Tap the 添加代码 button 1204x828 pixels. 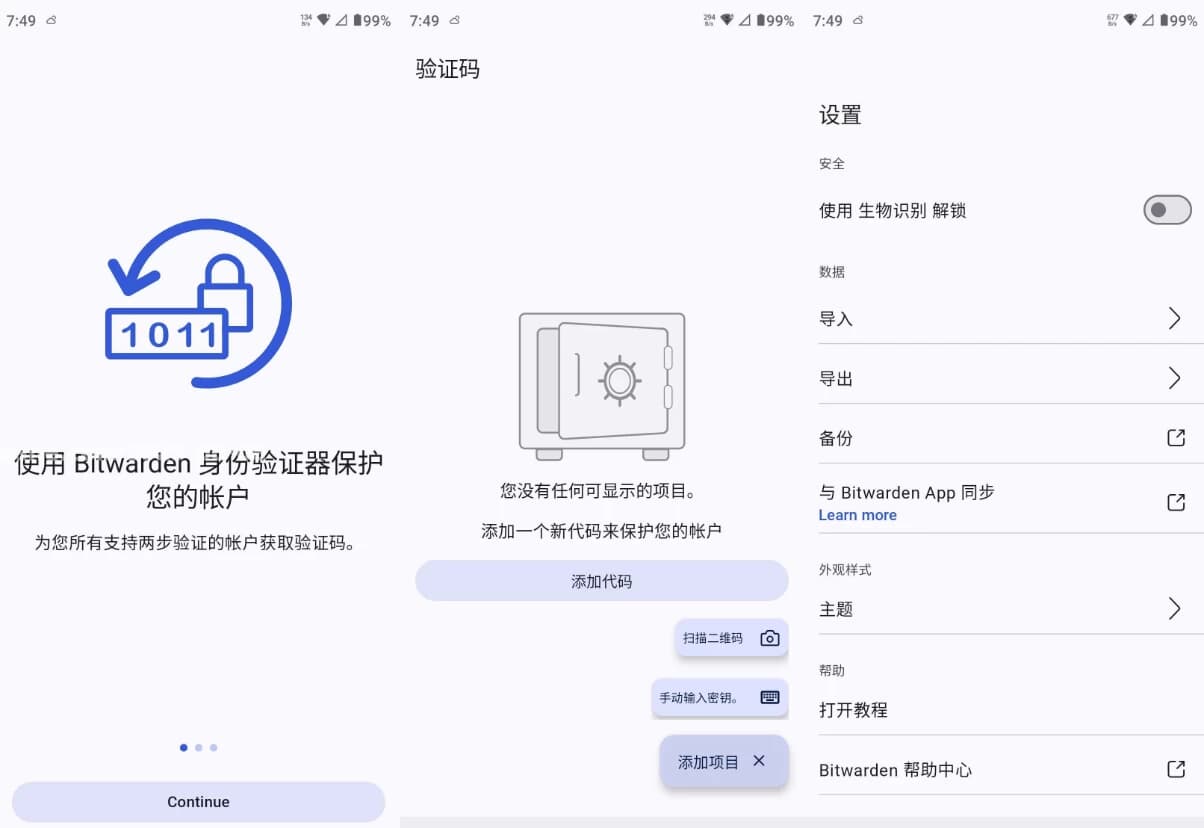600,580
